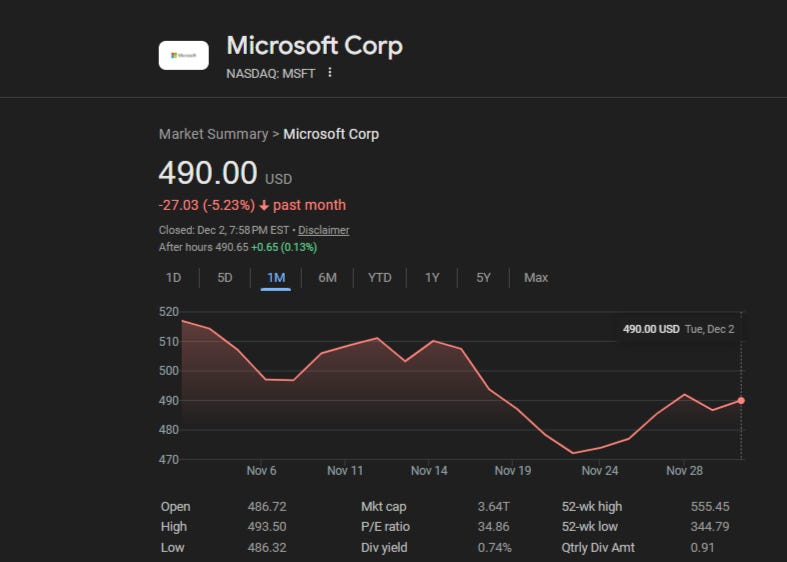Click the 470 y-axis label

[x=169, y=459]
